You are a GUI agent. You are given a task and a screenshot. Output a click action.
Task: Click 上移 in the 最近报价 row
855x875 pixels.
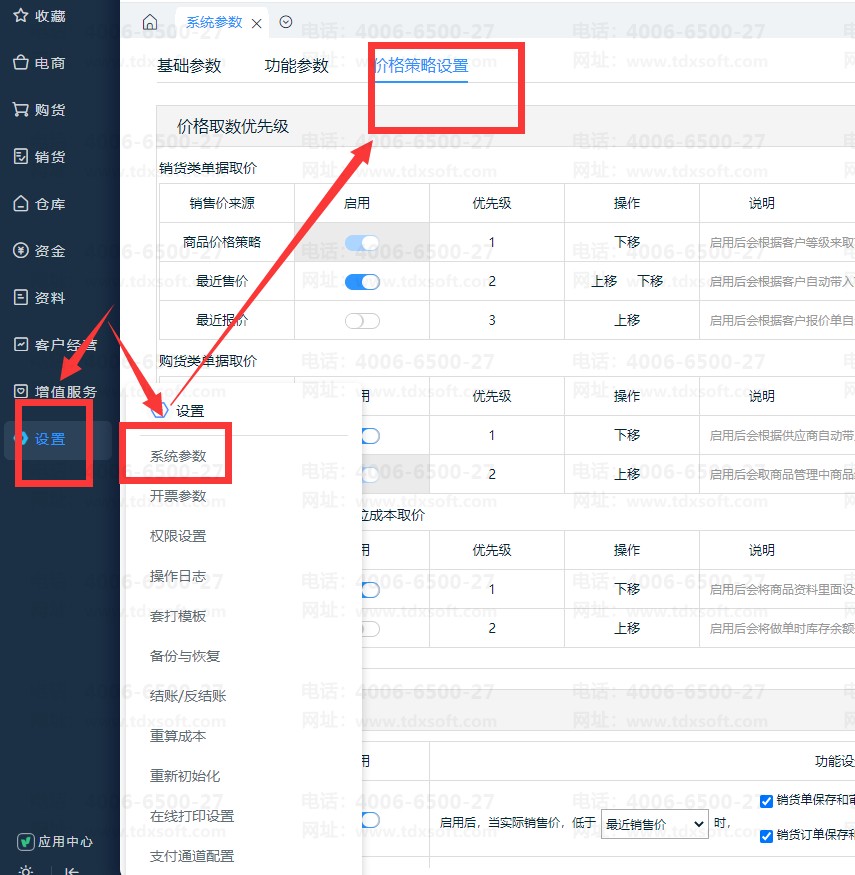click(x=627, y=321)
